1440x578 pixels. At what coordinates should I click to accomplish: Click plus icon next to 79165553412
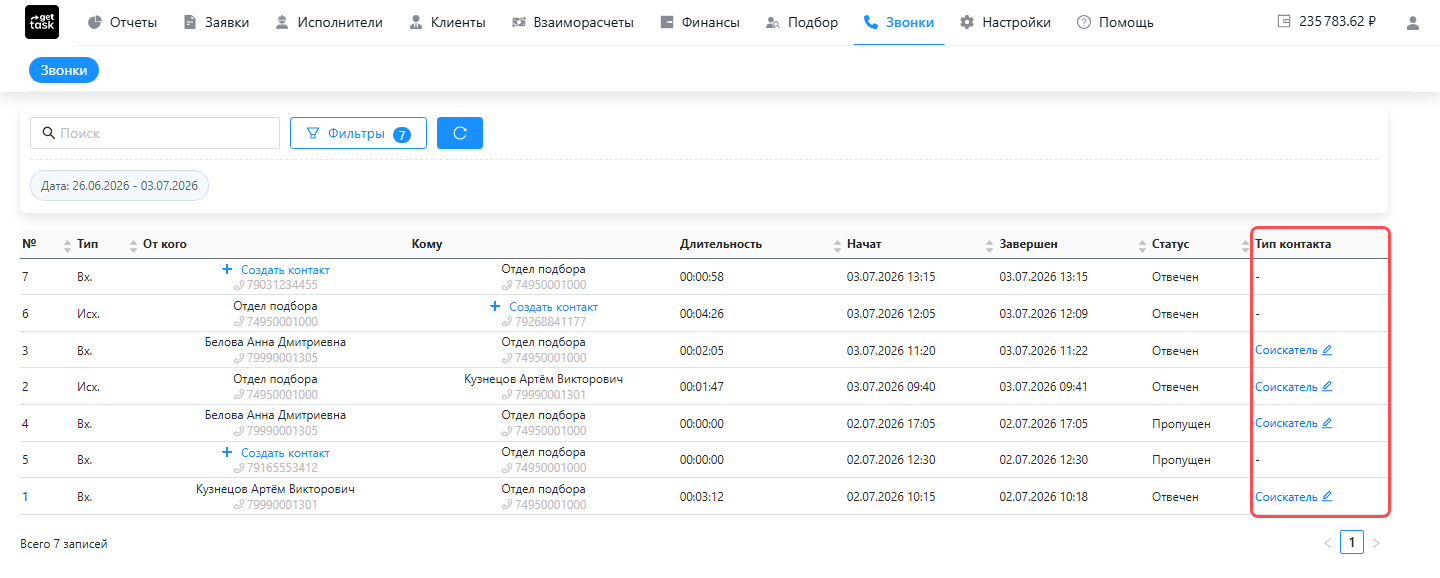227,453
